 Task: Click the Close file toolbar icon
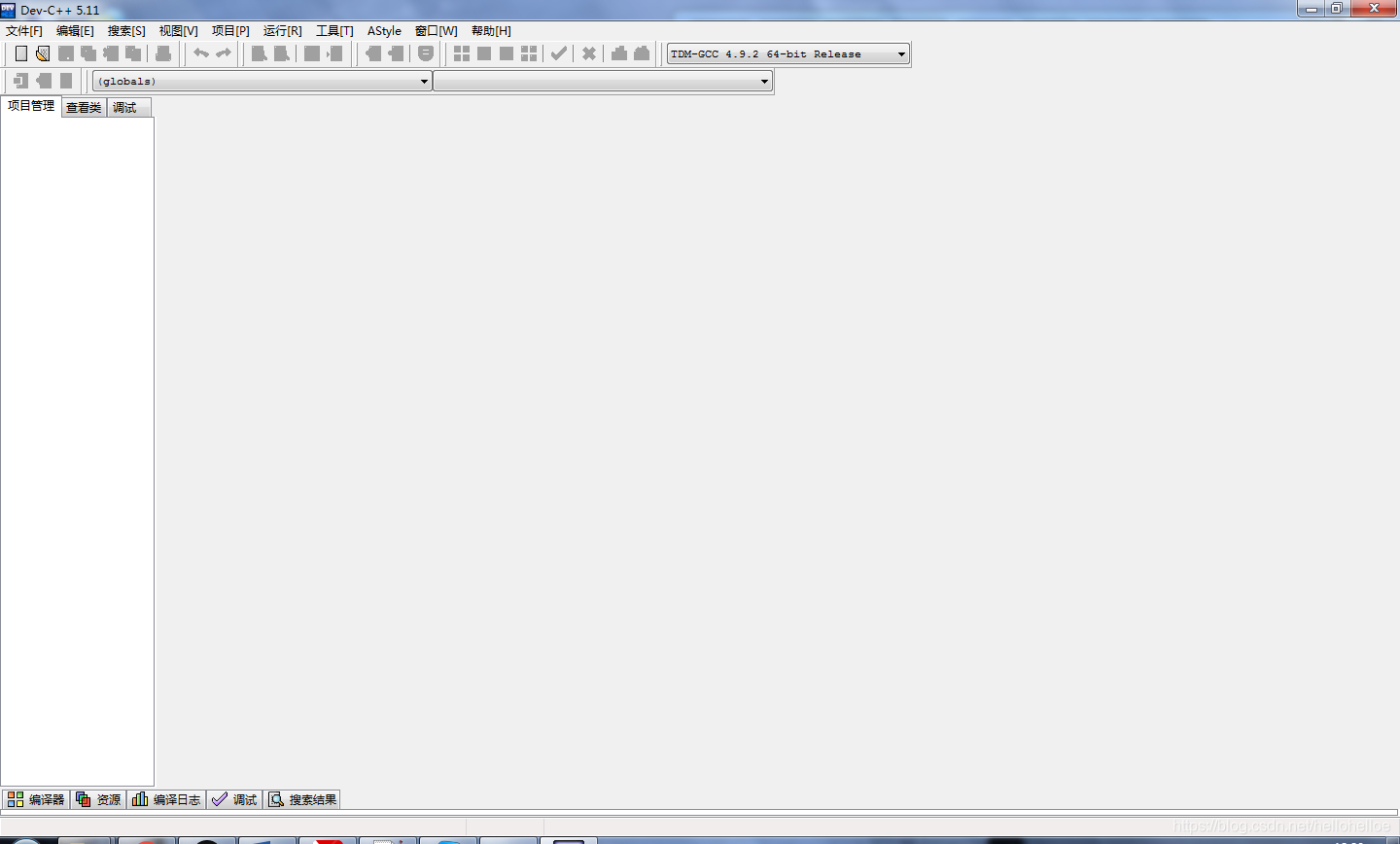[111, 53]
